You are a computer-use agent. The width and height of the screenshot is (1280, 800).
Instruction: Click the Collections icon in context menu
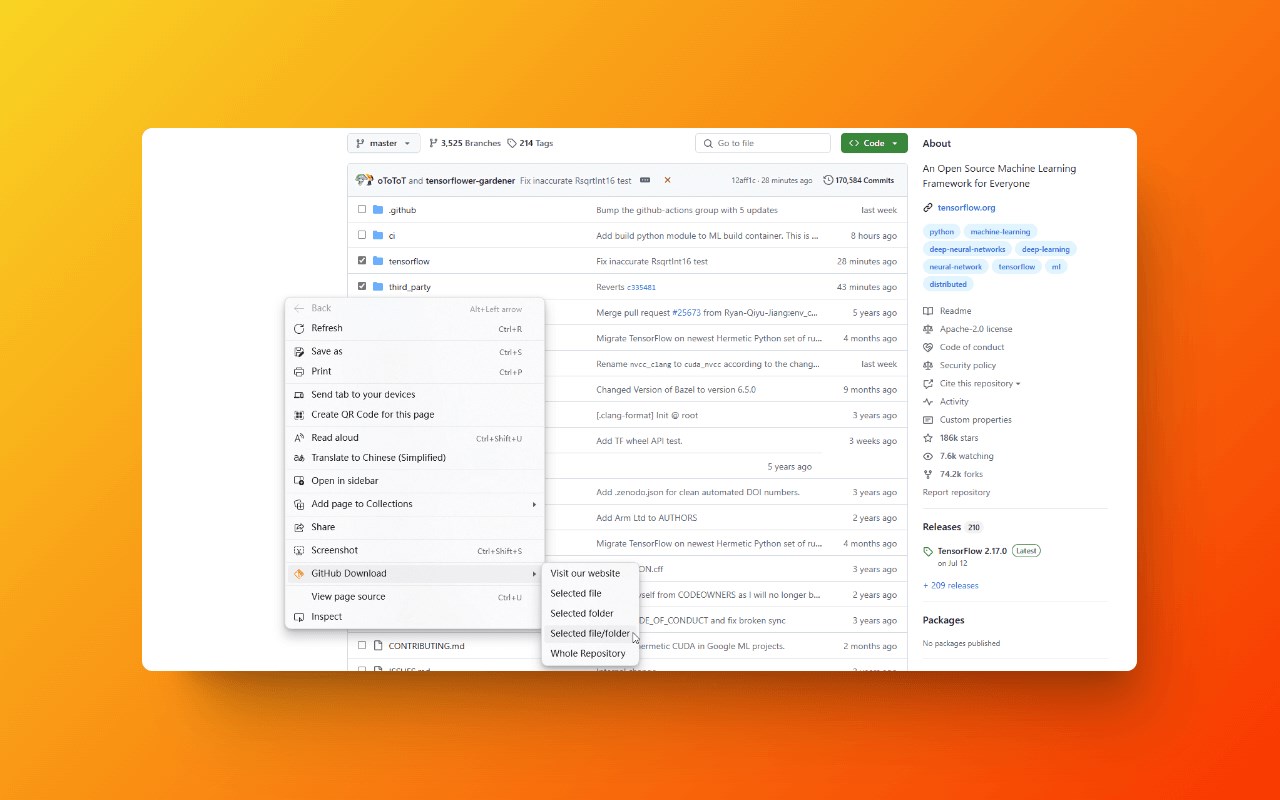[299, 504]
